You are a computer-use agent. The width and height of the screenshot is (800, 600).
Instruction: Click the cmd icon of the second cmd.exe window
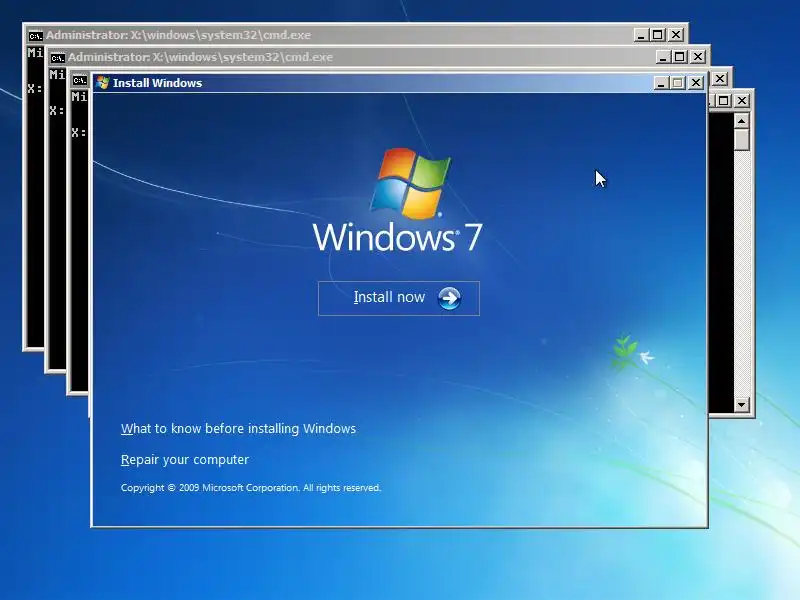58,58
